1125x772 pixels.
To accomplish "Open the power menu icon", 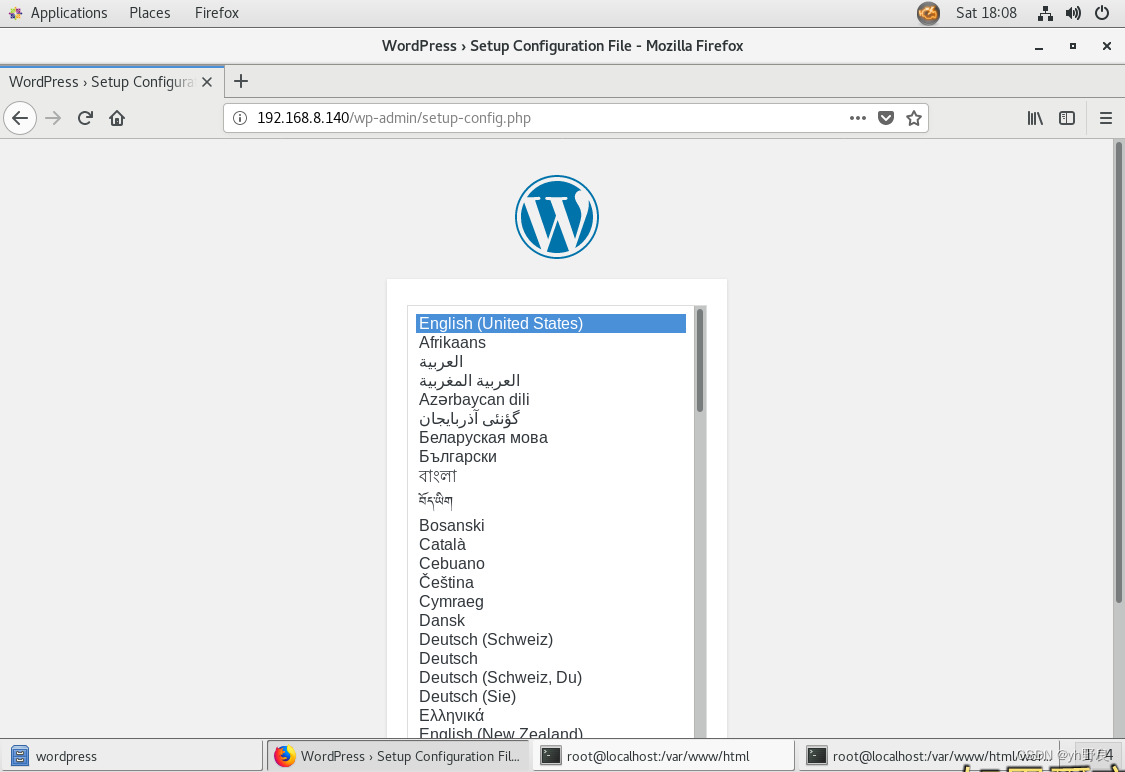I will tap(1102, 13).
